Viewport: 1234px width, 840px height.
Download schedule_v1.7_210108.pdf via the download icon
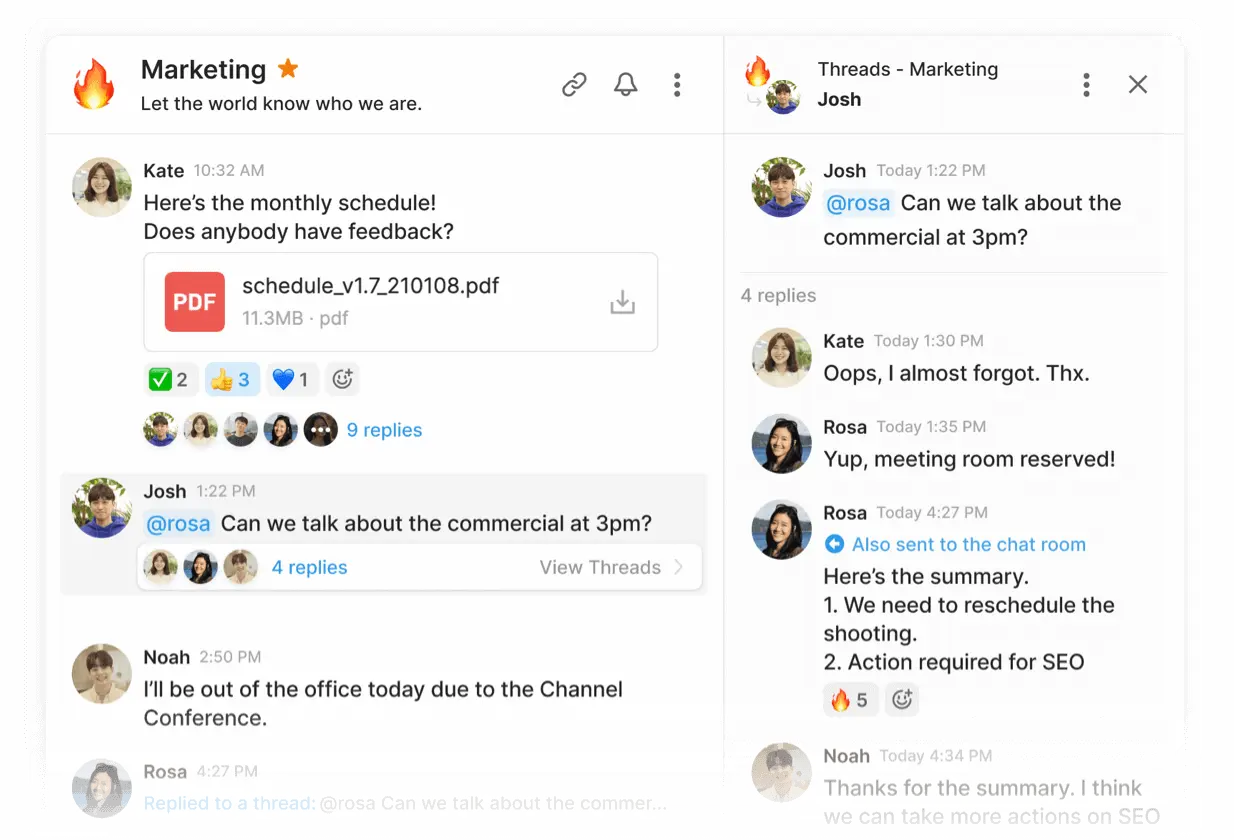[622, 302]
